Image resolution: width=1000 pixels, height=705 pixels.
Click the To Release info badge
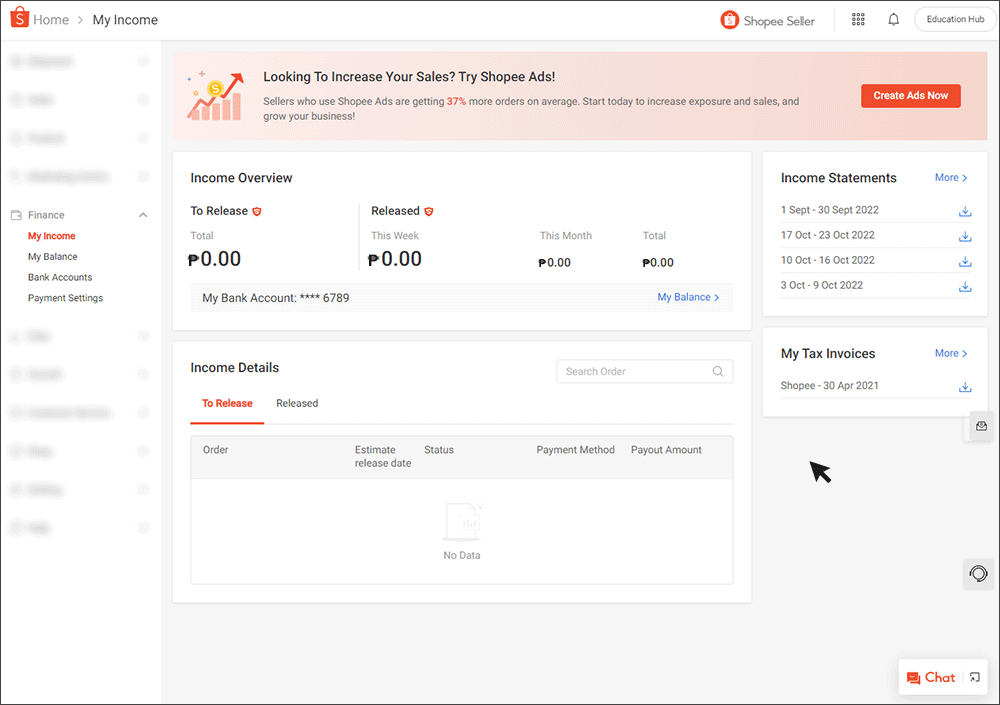coord(257,211)
